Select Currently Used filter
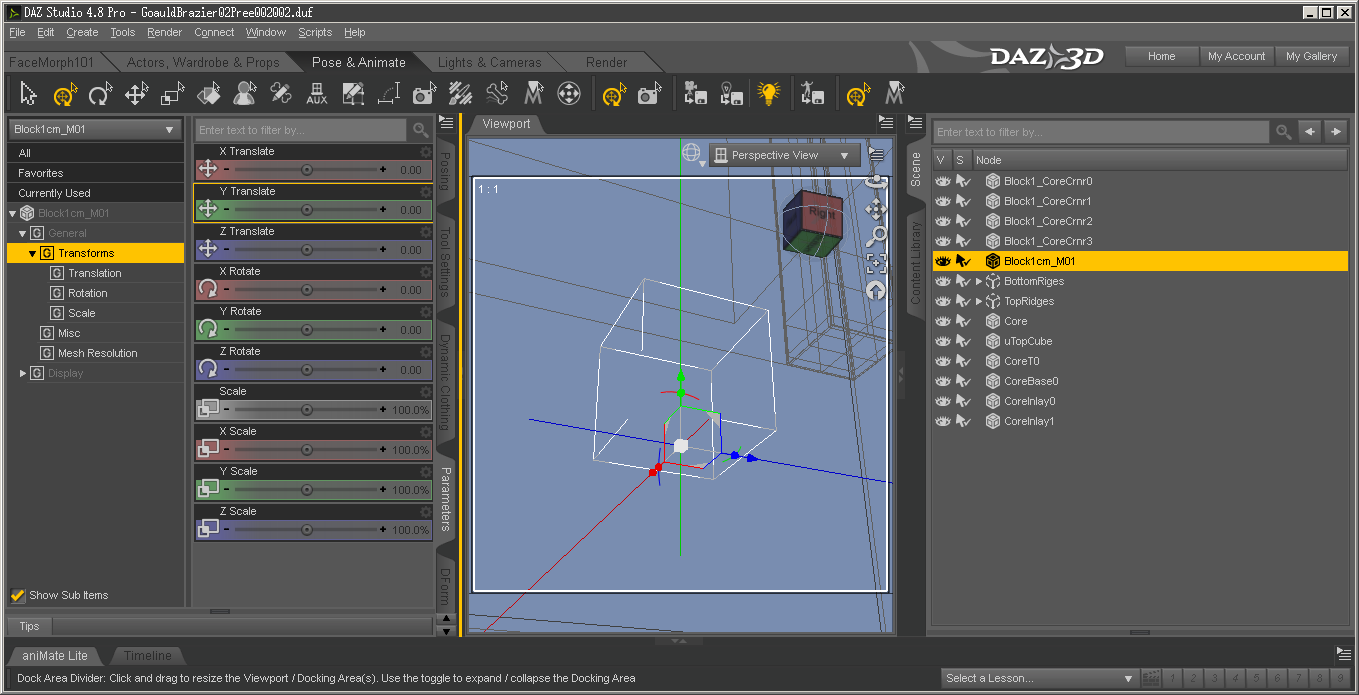This screenshot has width=1359, height=695. click(x=95, y=193)
